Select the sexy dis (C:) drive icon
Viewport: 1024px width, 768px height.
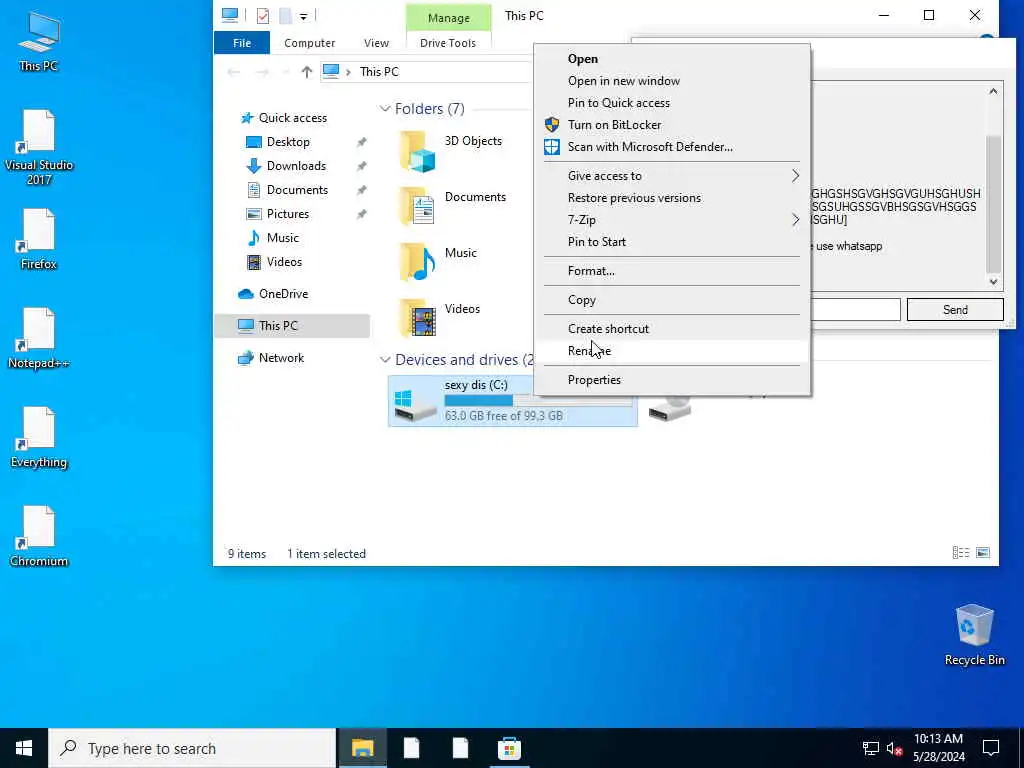pos(415,405)
